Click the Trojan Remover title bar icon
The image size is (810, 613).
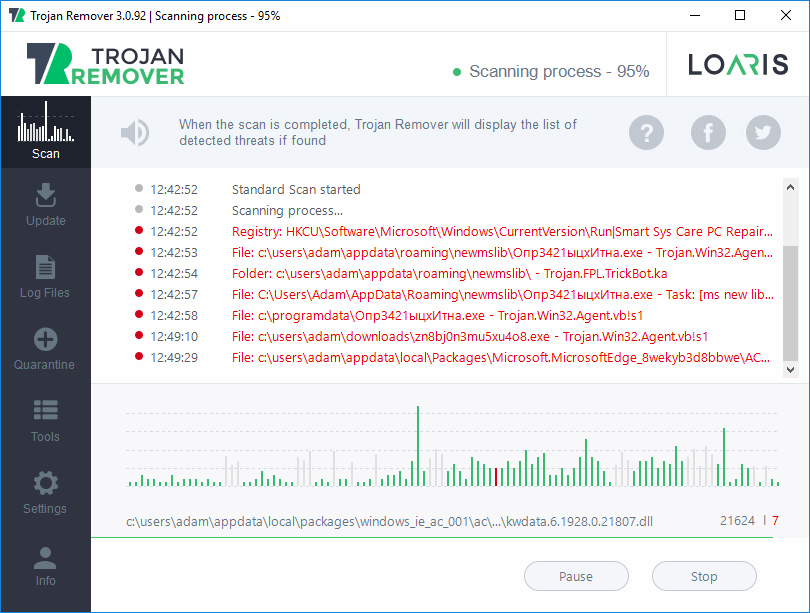(x=17, y=15)
